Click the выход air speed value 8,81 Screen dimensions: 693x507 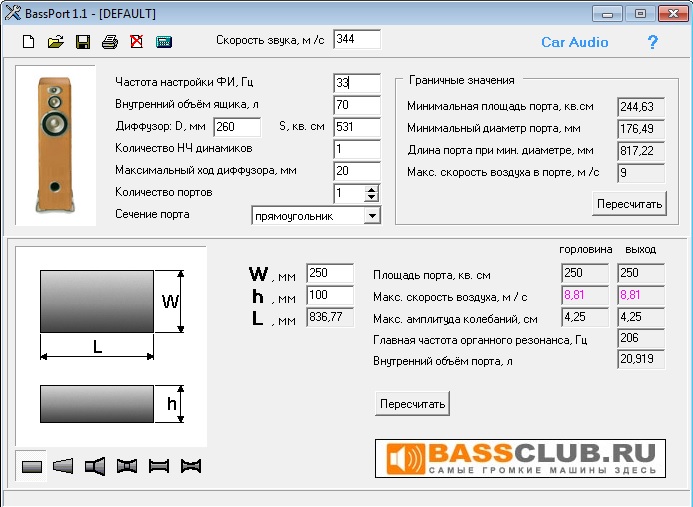point(641,295)
